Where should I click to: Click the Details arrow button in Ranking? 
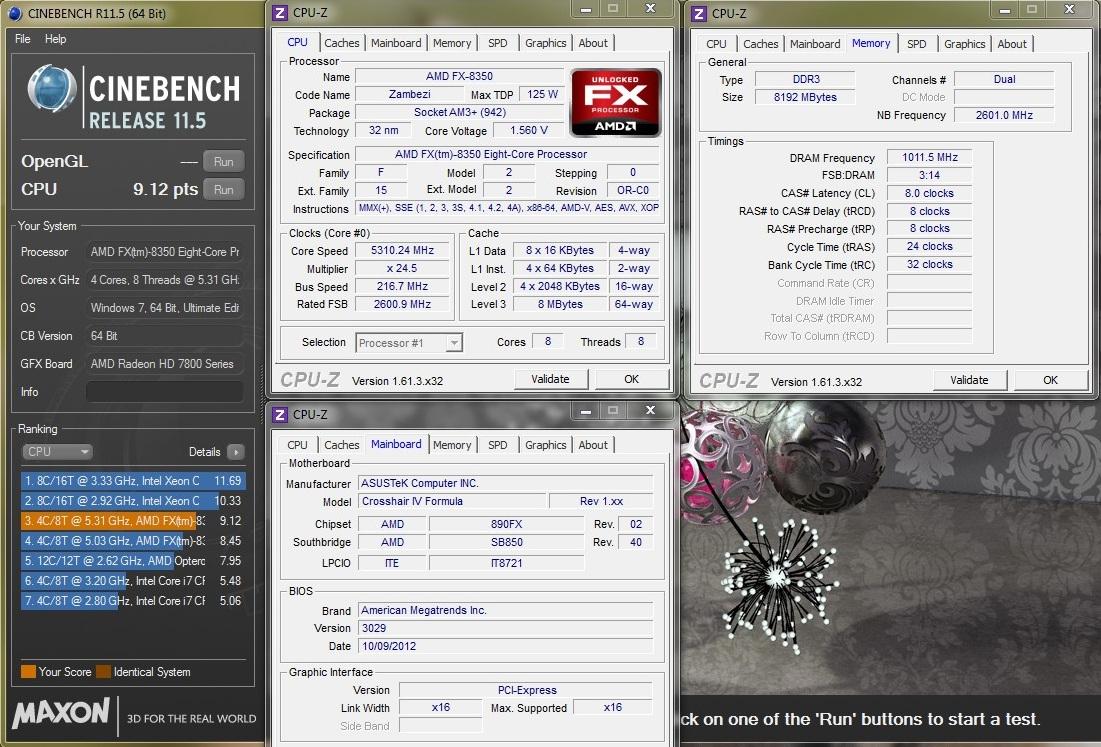point(236,452)
